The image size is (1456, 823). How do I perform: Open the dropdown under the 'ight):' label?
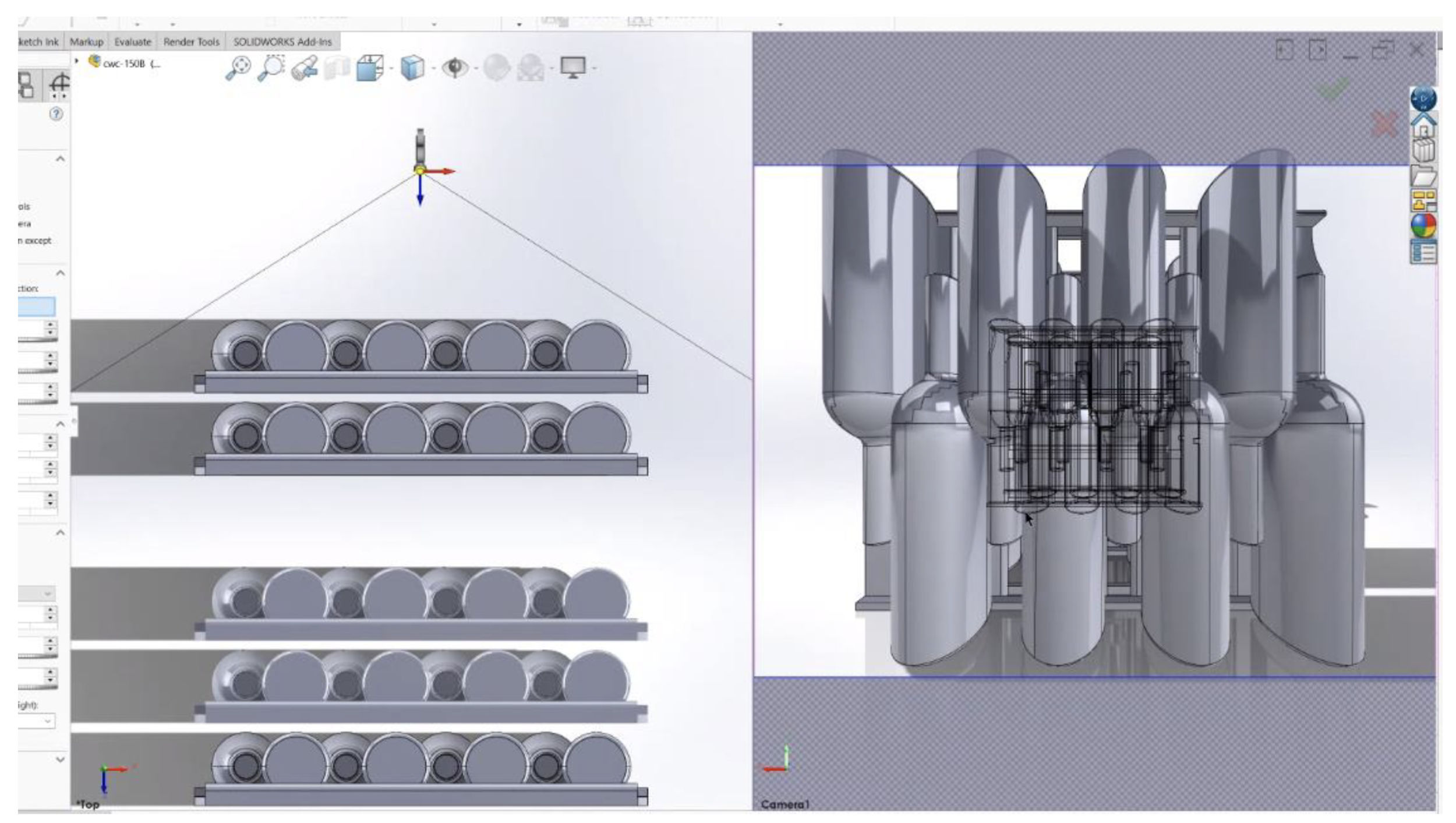(36, 721)
